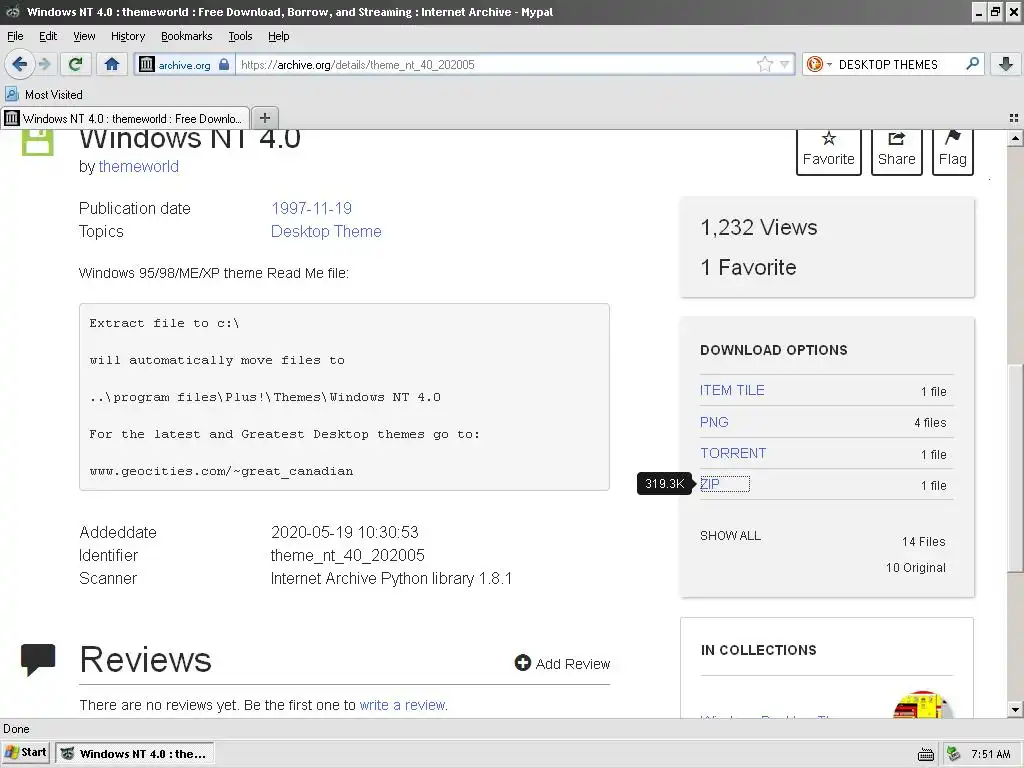Viewport: 1024px width, 768px height.
Task: Click the Reviews speech bubble icon
Action: (x=38, y=660)
